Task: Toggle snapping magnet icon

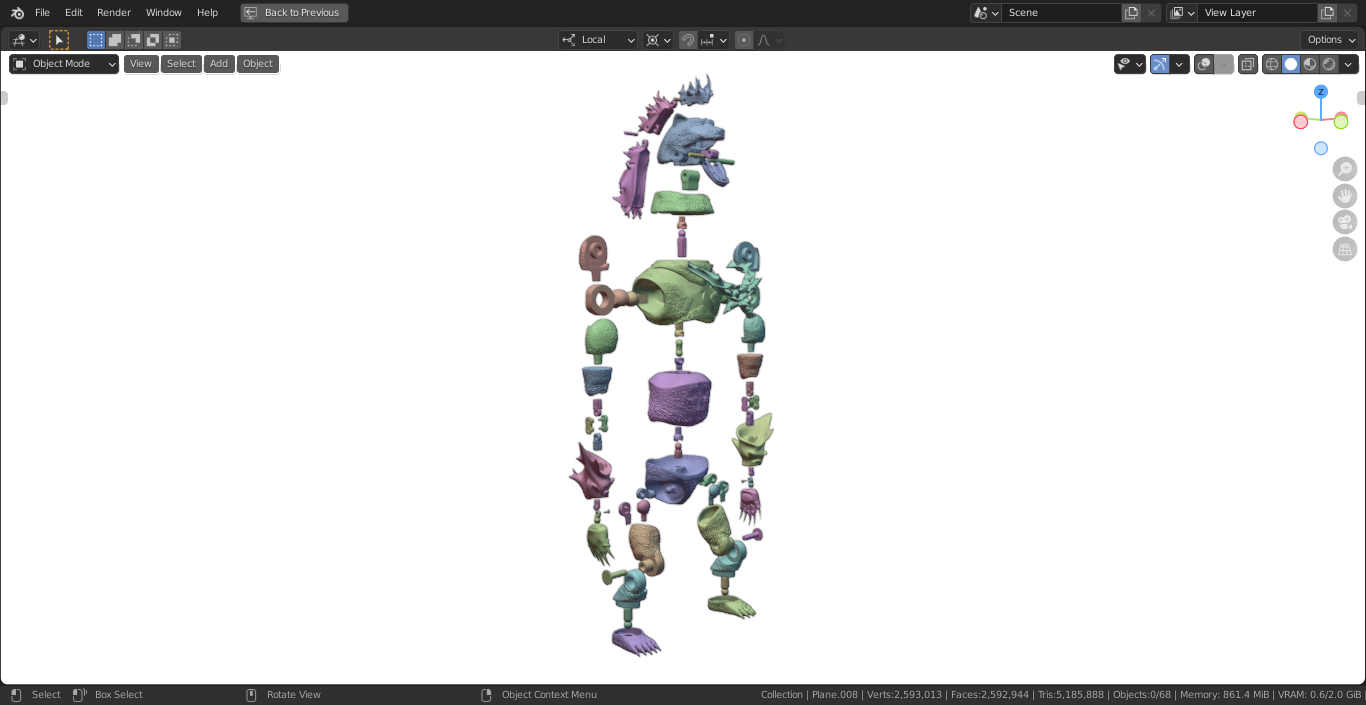Action: (x=688, y=40)
